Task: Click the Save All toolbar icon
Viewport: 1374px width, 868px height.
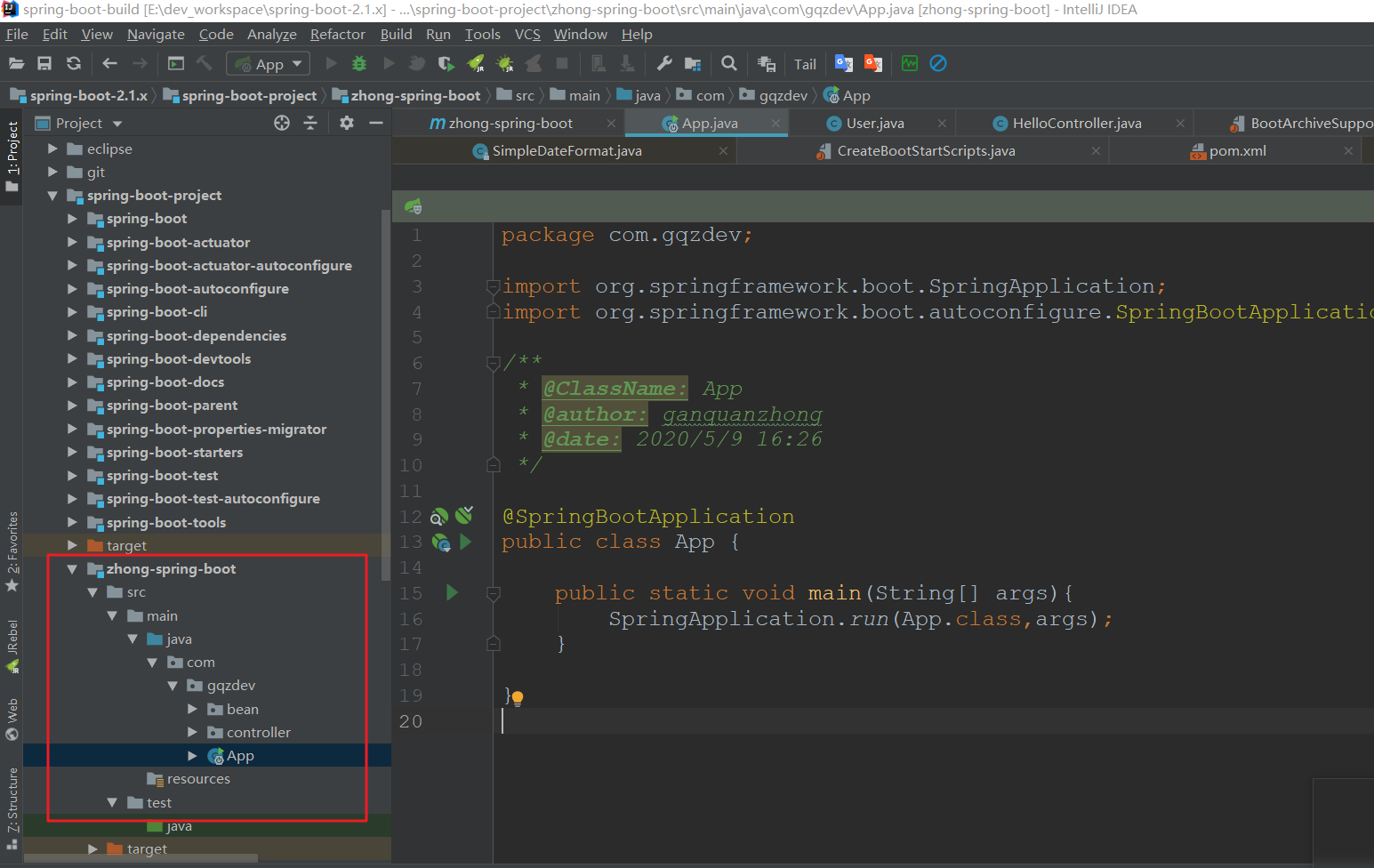Action: pos(44,63)
